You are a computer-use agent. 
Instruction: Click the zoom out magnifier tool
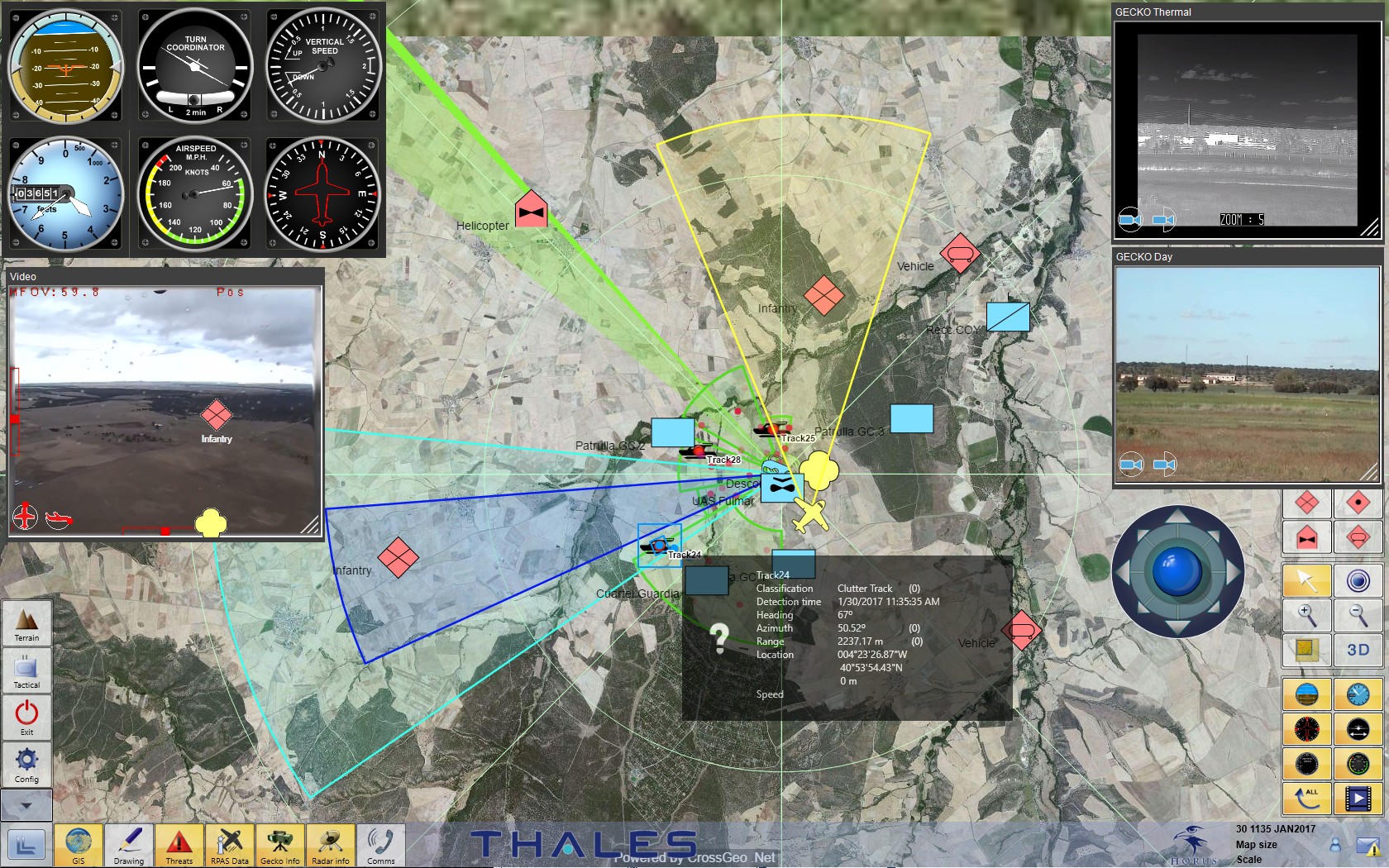(1358, 615)
